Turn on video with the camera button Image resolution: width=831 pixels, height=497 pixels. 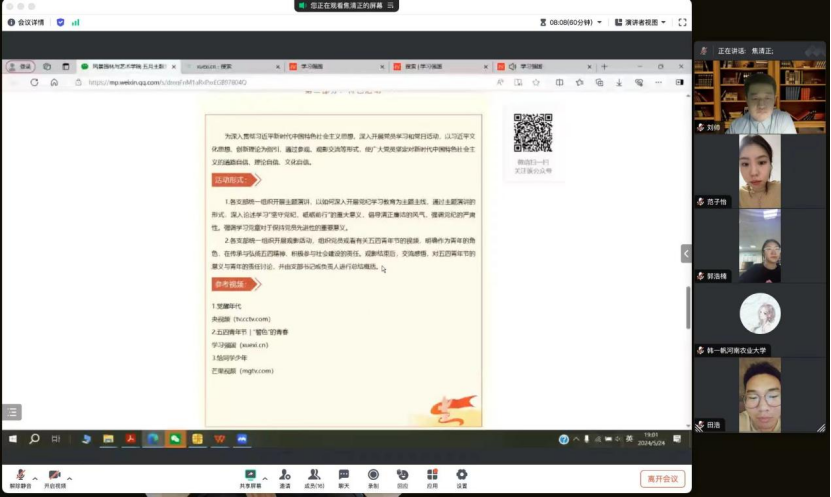point(54,475)
